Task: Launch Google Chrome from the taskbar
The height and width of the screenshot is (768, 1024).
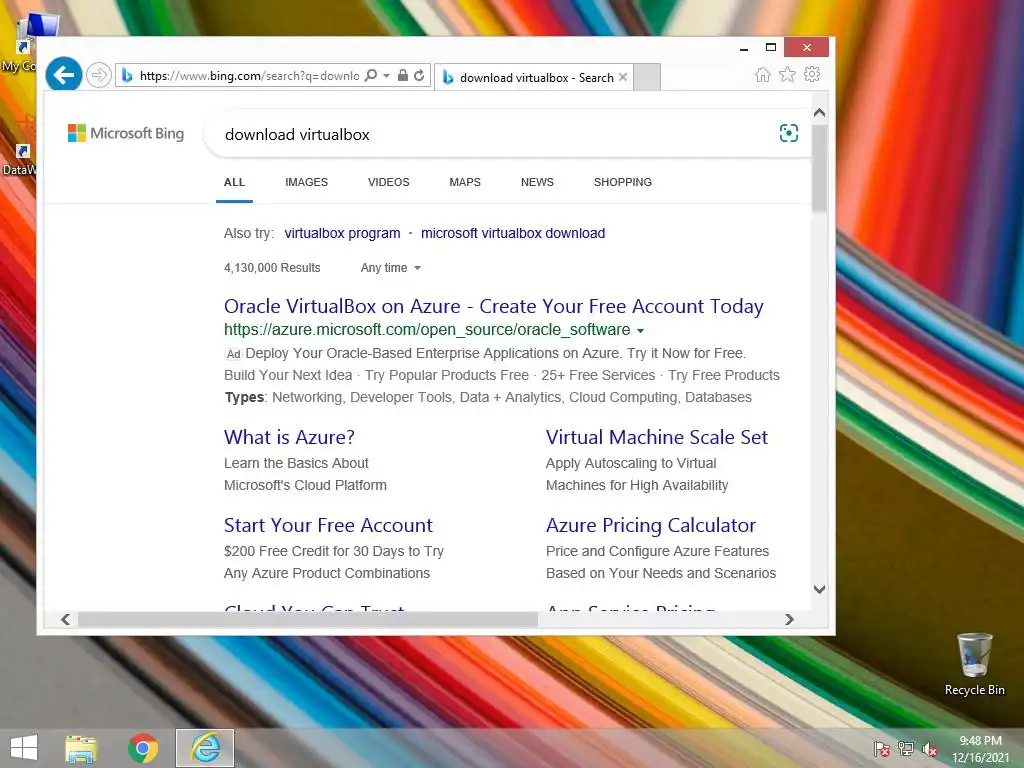Action: (x=143, y=748)
